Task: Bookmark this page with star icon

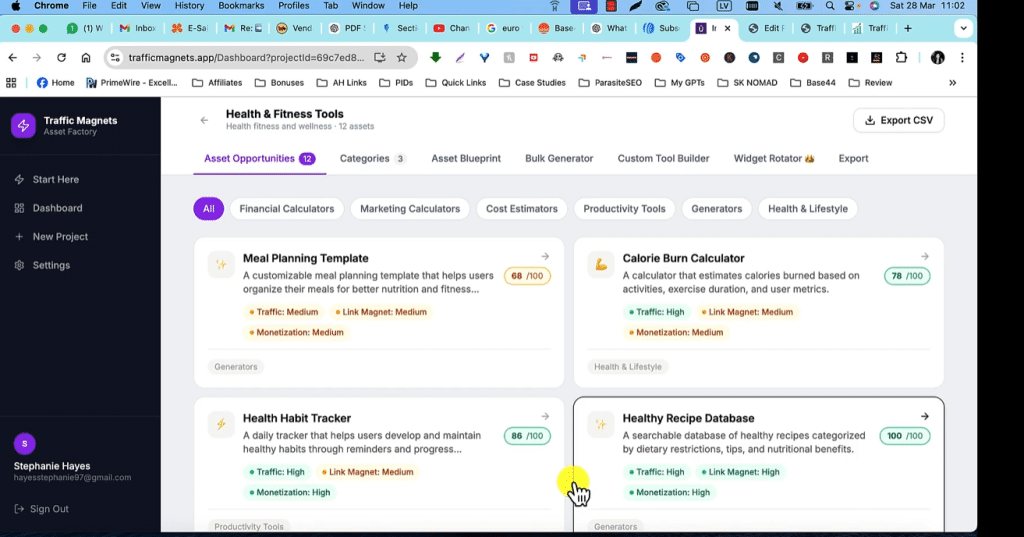Action: (x=402, y=57)
